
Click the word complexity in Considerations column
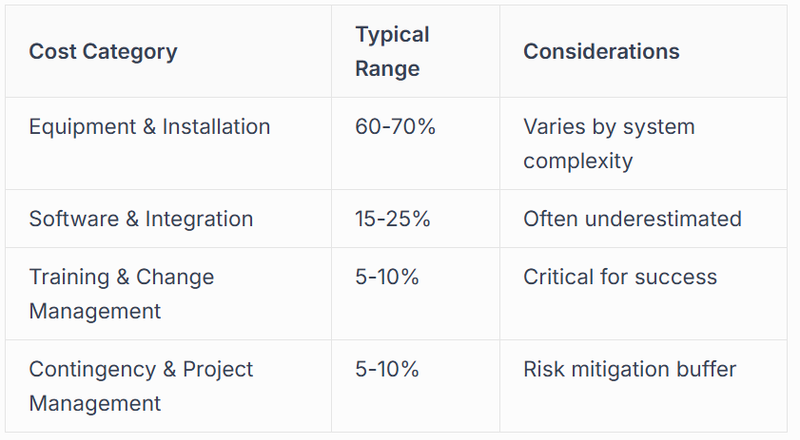tap(578, 161)
